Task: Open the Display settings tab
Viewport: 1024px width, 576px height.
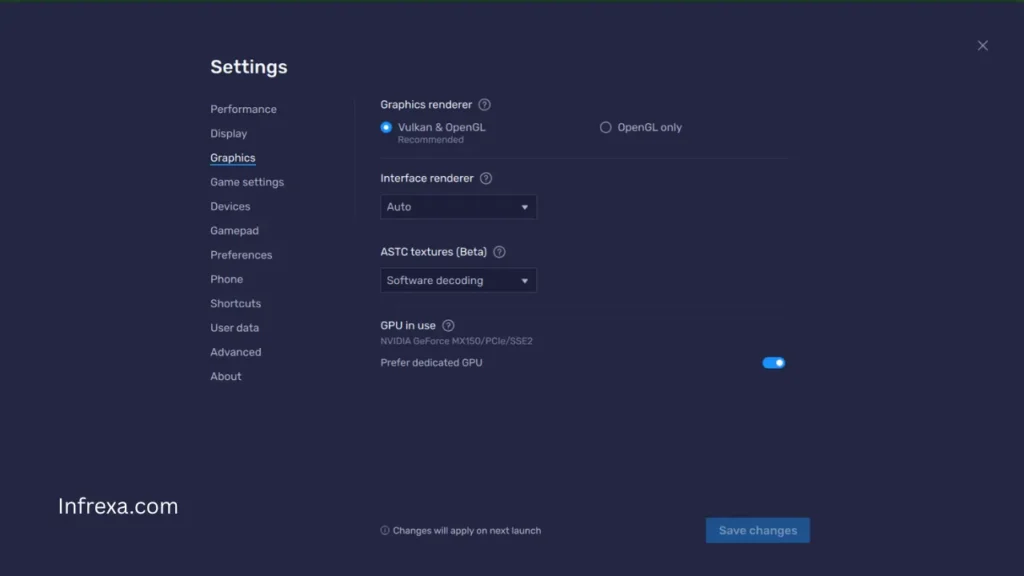Action: pos(228,133)
